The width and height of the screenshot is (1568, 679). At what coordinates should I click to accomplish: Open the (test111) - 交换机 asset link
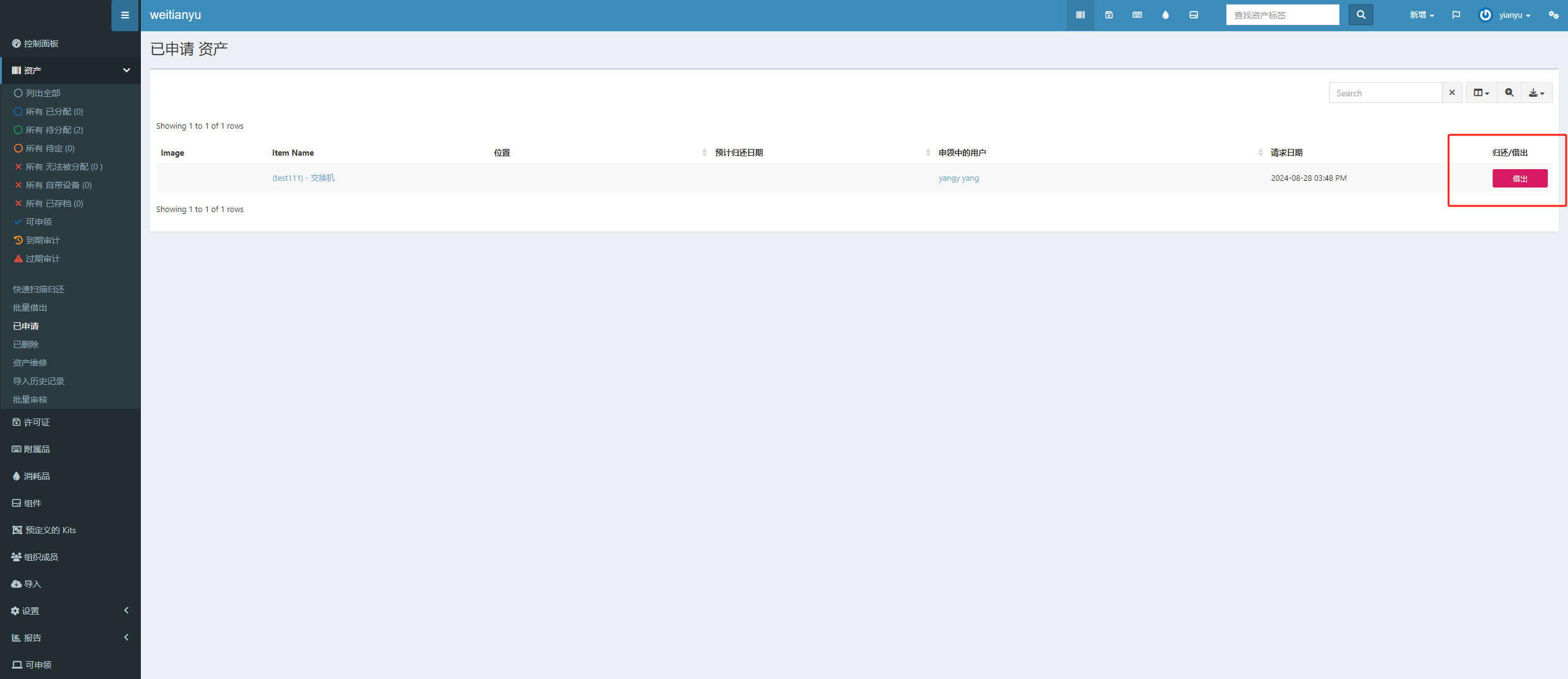coord(303,178)
